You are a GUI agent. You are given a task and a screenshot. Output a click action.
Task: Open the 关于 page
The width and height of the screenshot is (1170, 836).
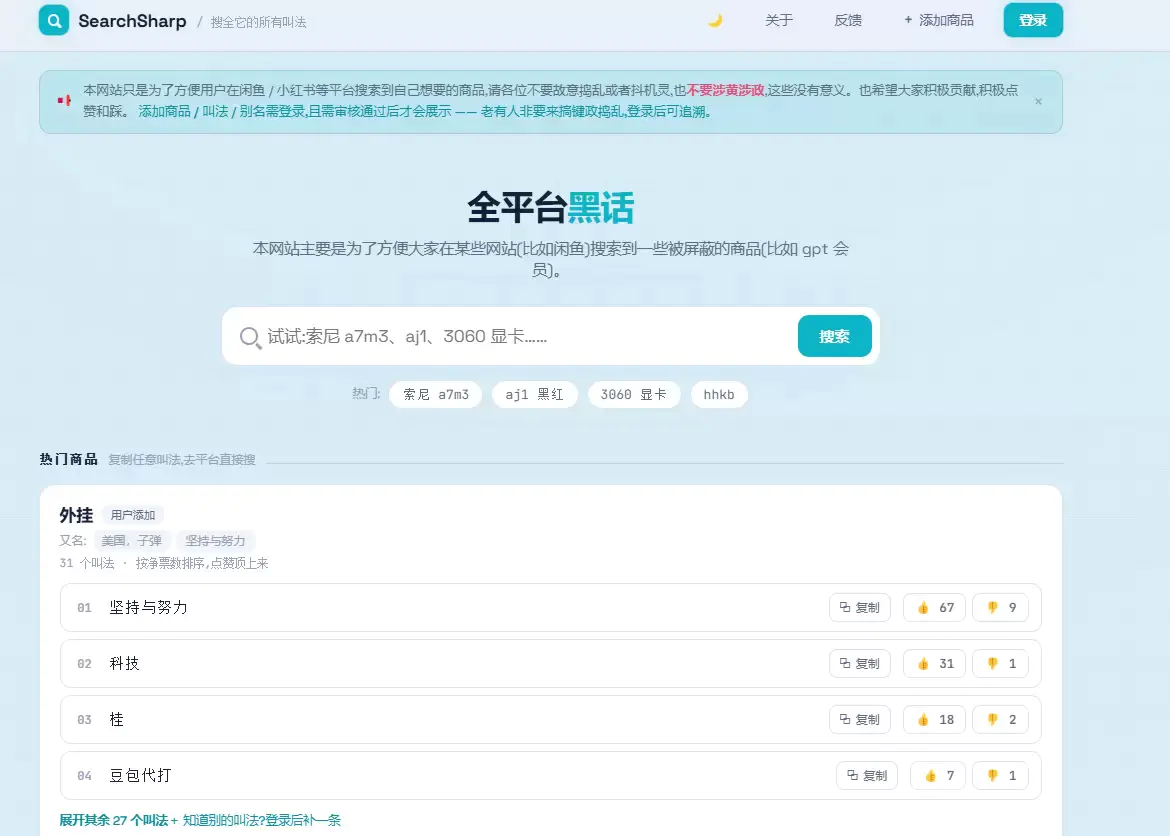tap(779, 20)
